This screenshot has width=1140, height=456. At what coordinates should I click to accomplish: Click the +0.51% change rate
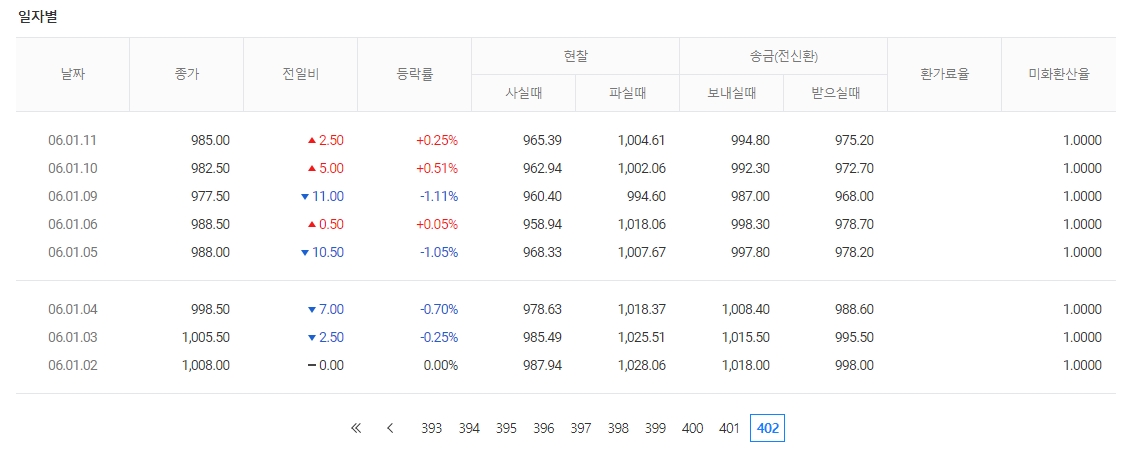pyautogui.click(x=437, y=168)
